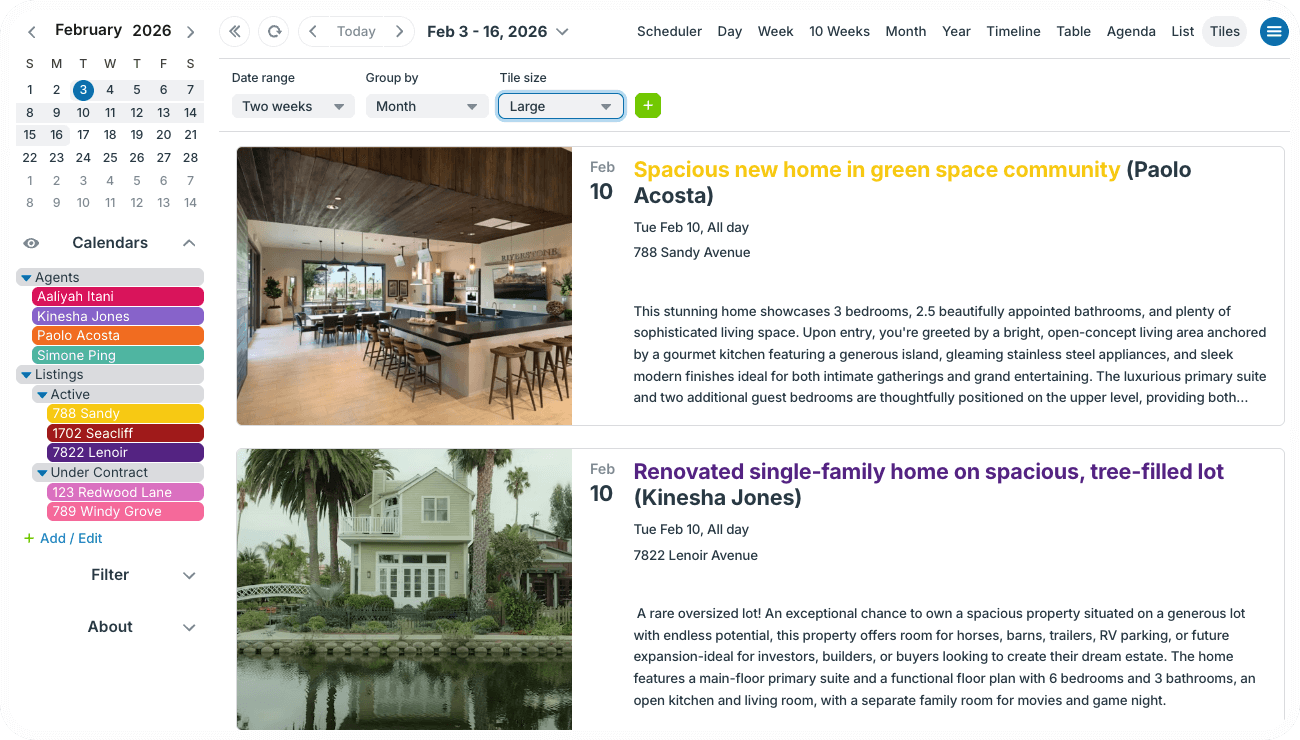Click the Today button

(356, 31)
